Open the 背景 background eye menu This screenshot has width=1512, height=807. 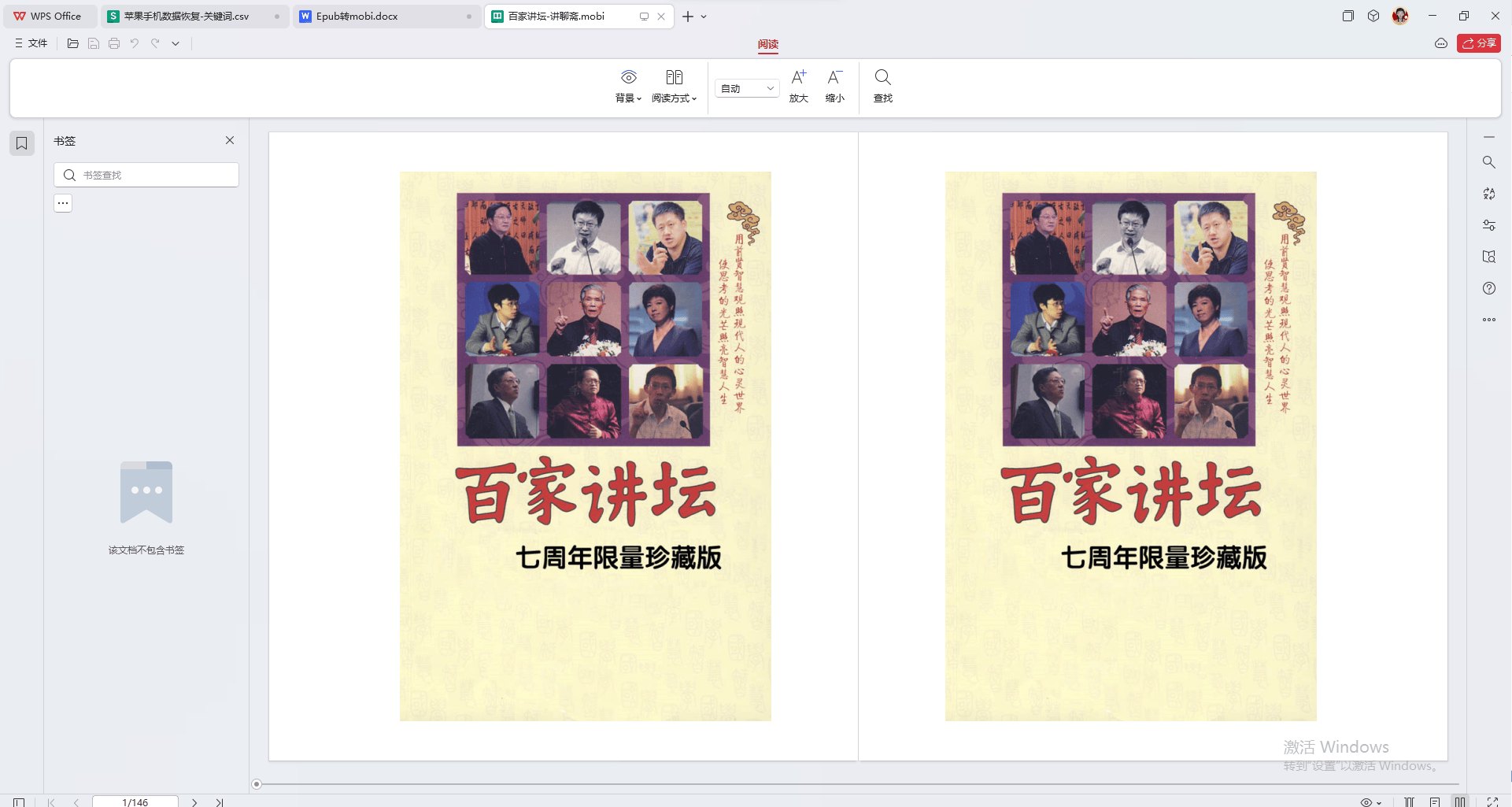(x=628, y=87)
